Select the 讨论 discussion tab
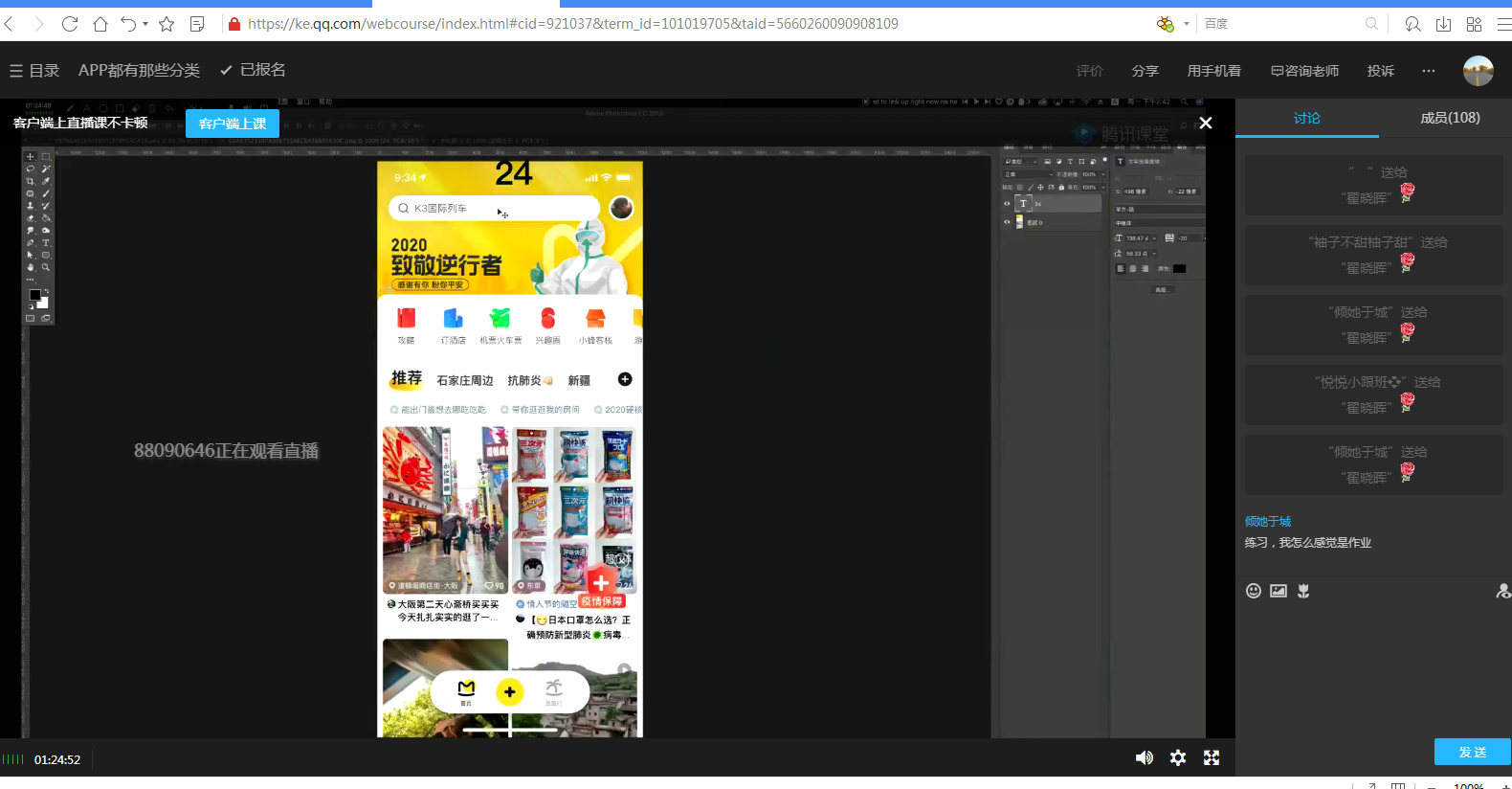 pos(1306,118)
